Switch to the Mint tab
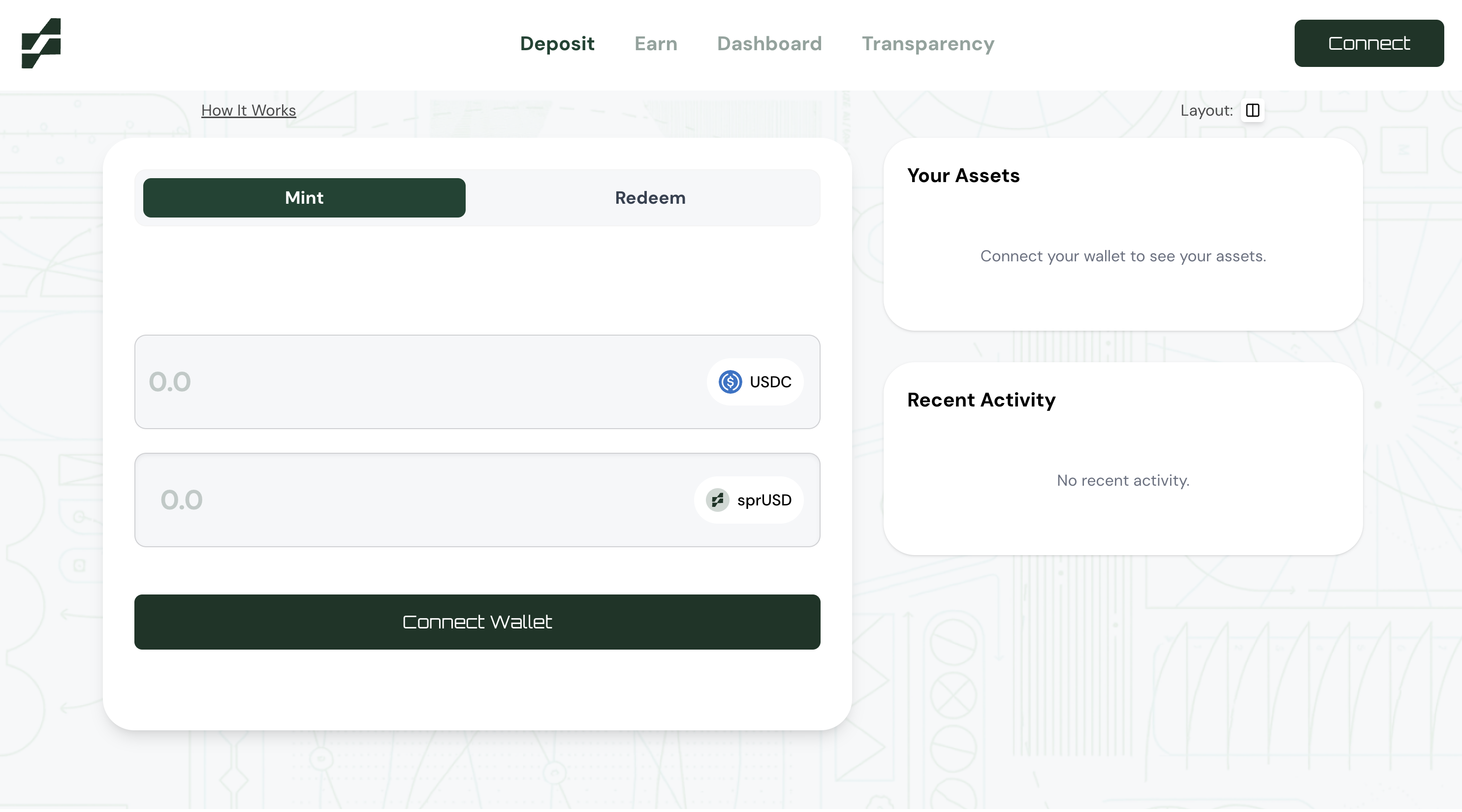The image size is (1462, 812). (x=304, y=197)
